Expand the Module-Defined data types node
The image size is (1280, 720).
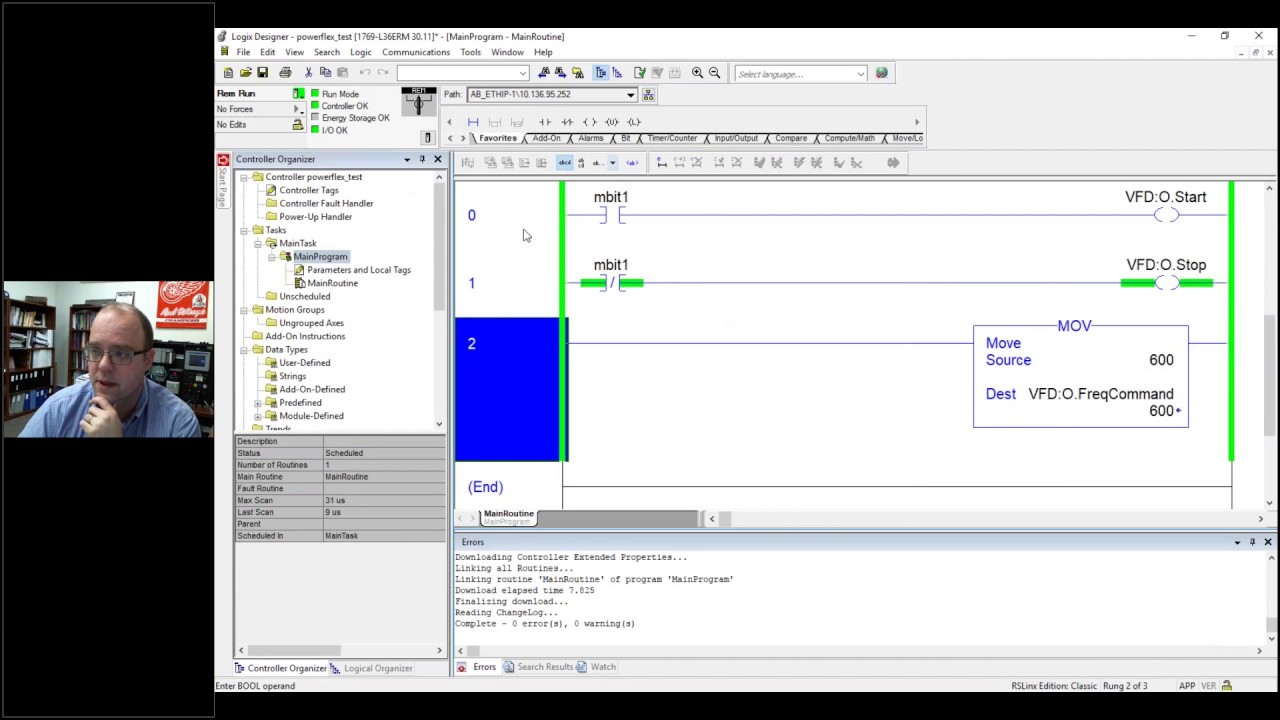258,416
